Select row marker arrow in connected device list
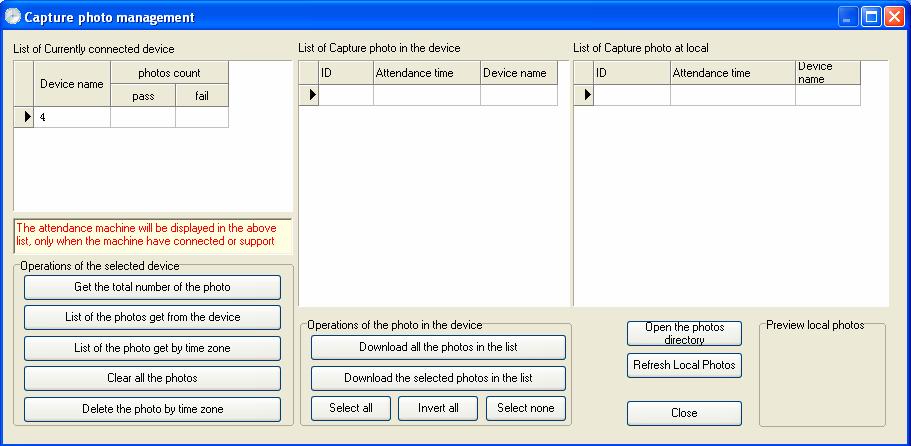 coord(27,117)
